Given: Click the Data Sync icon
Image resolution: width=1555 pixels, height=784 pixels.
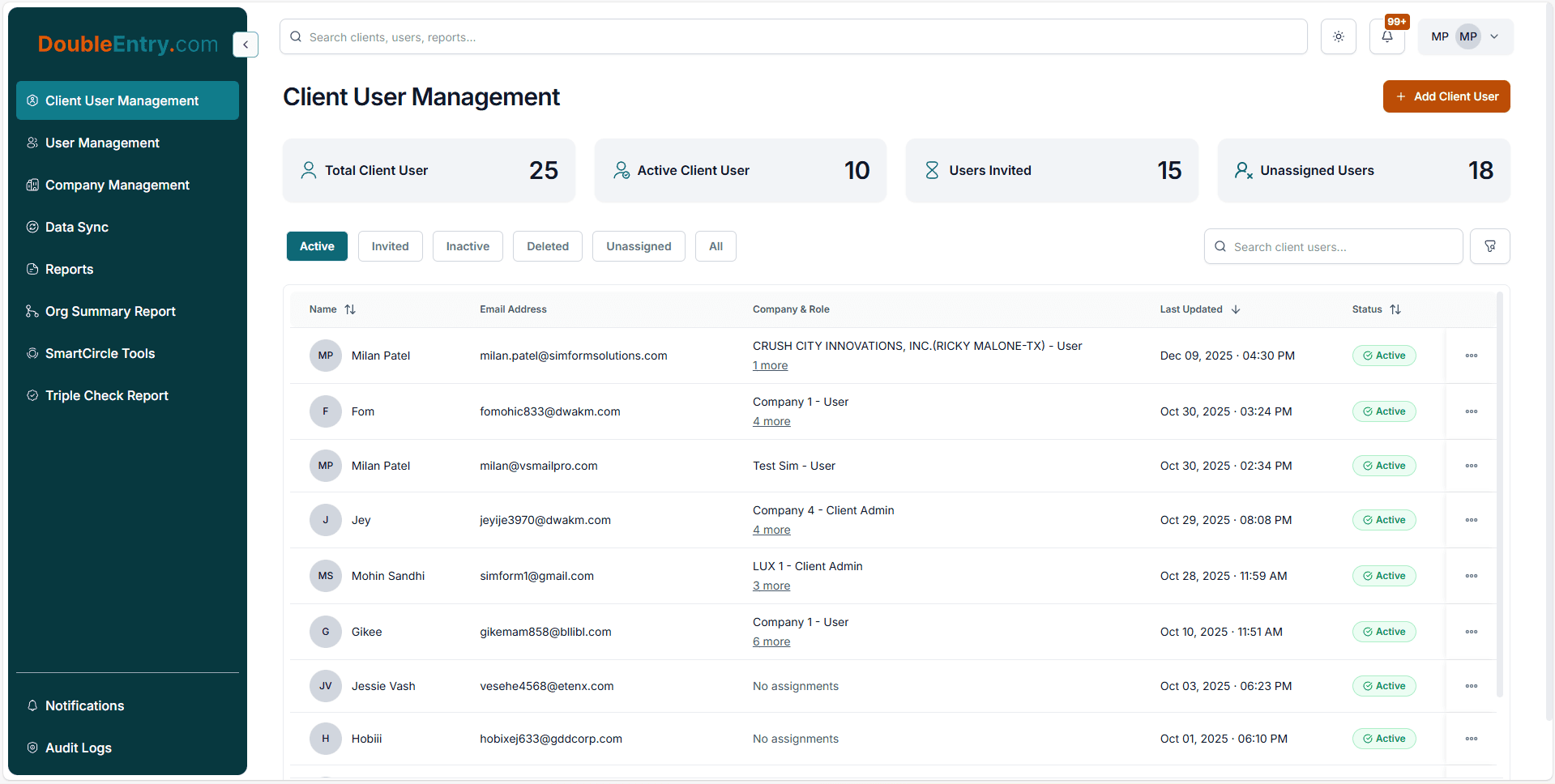Looking at the screenshot, I should [x=32, y=227].
